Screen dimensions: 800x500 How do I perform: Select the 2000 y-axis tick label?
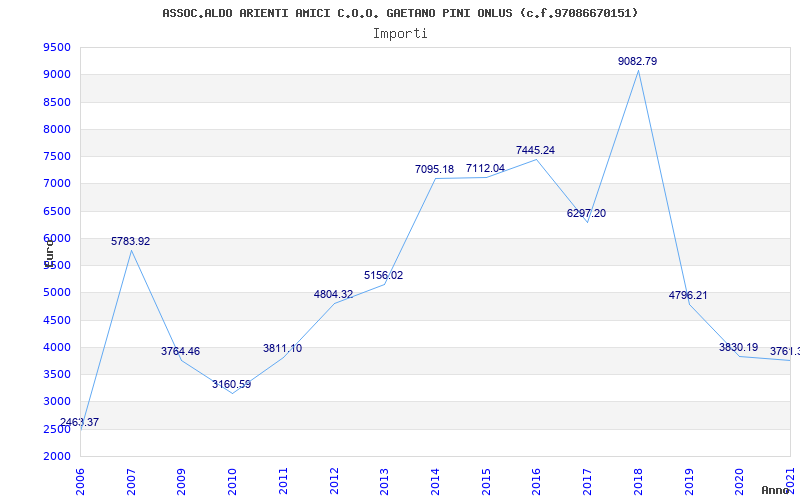(57, 456)
